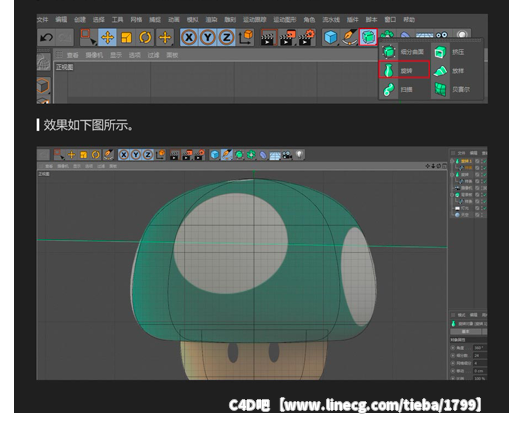This screenshot has height=424, width=515.
Task: Click the 角度 360° value field
Action: 480,348
